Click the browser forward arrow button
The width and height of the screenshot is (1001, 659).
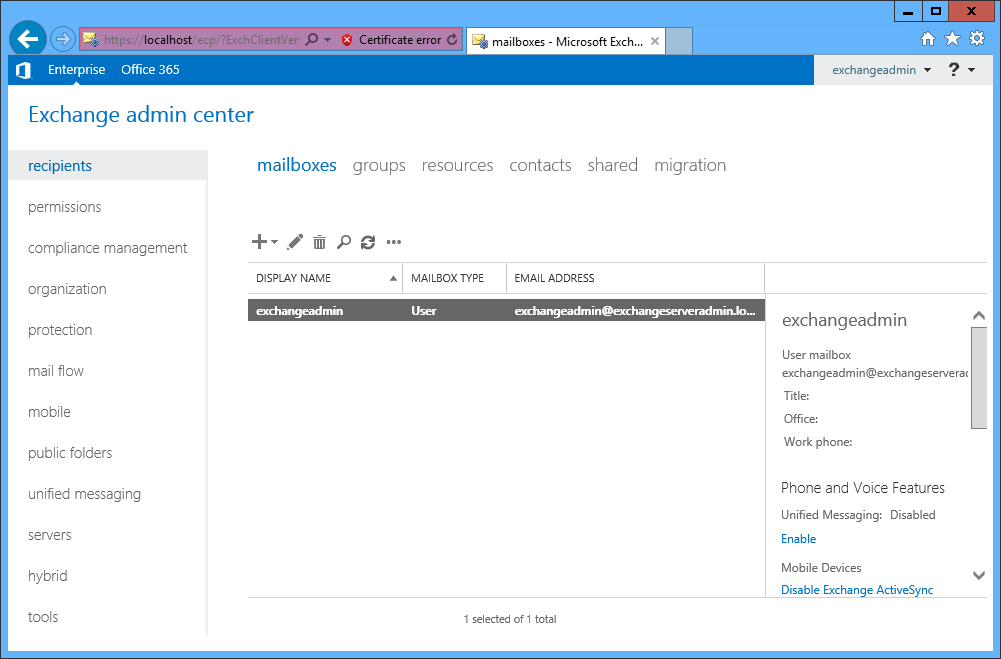tap(63, 40)
